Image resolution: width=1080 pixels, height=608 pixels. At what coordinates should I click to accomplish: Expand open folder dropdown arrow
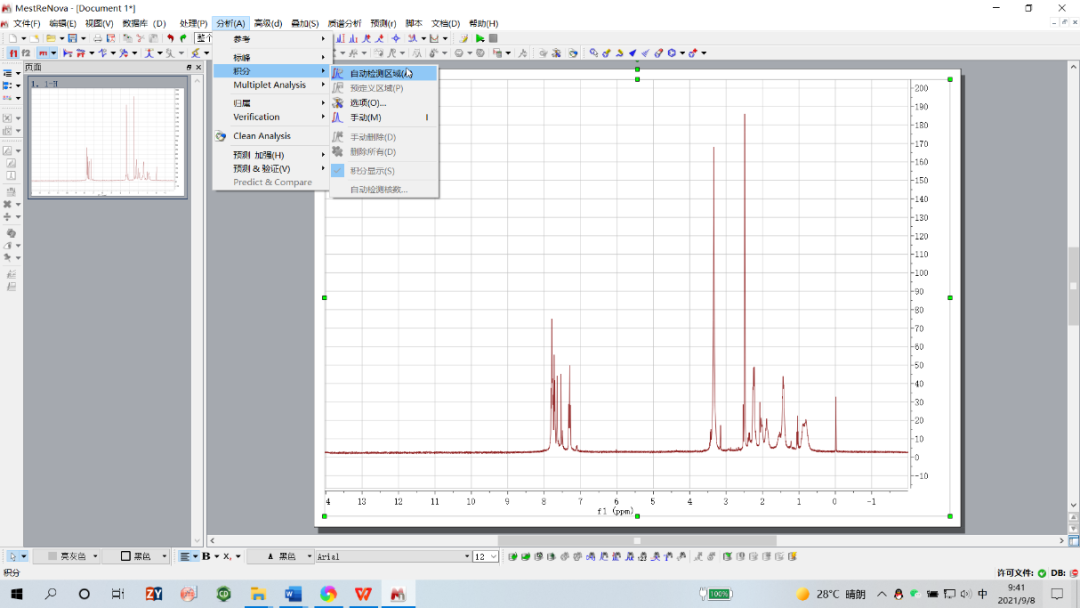pyautogui.click(x=61, y=39)
